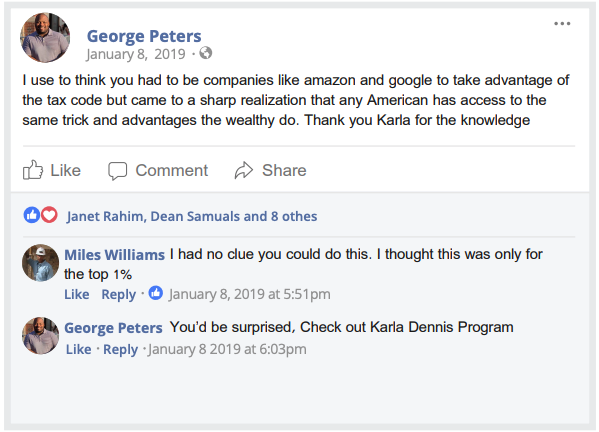Click George Peters' post profile picture
599x432 pixels.
pyautogui.click(x=45, y=37)
